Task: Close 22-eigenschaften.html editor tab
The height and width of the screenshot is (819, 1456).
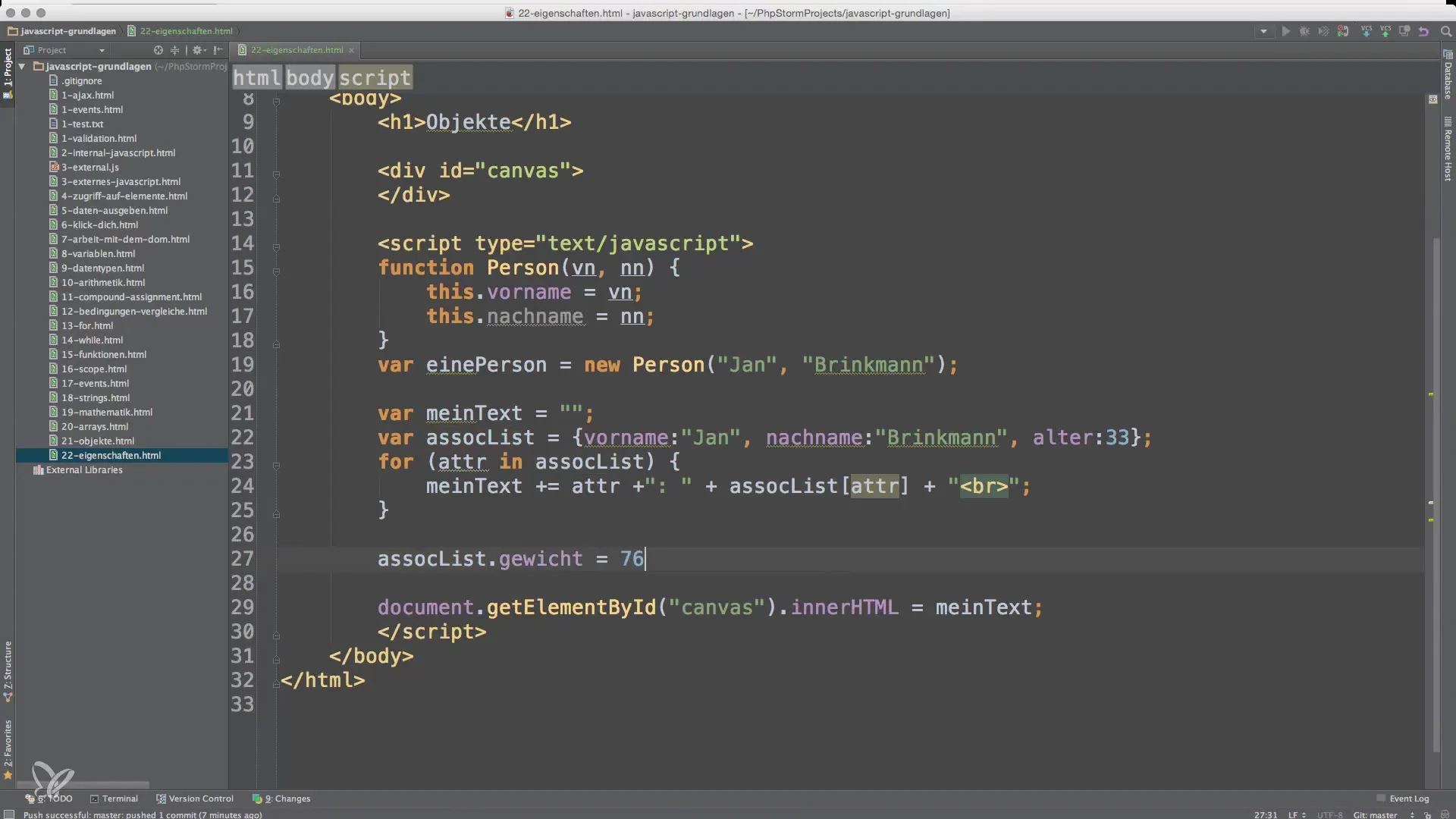Action: pos(351,50)
